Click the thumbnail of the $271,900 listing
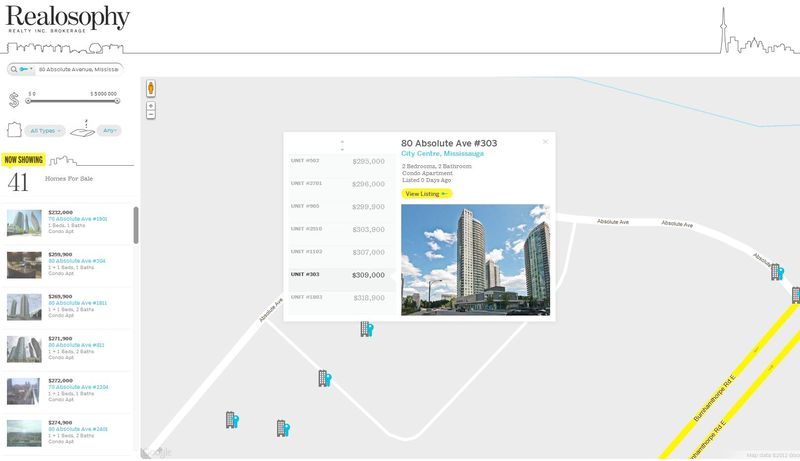800x461 pixels. tap(24, 349)
